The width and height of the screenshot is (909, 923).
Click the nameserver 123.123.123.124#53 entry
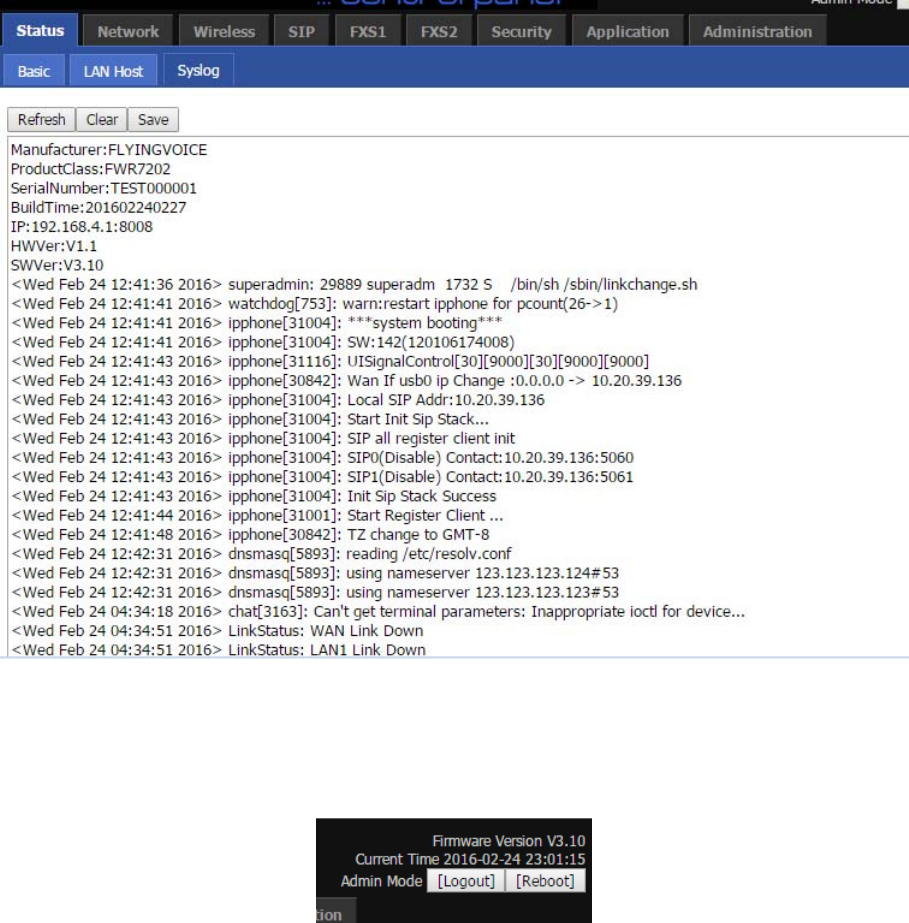(x=315, y=573)
